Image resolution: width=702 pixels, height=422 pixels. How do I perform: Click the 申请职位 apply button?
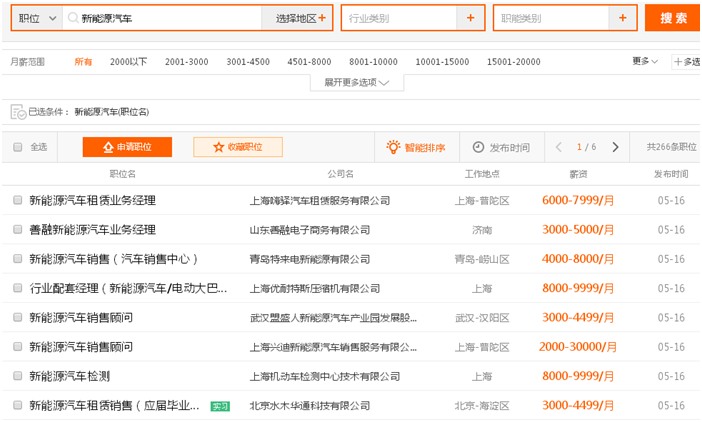coord(127,147)
